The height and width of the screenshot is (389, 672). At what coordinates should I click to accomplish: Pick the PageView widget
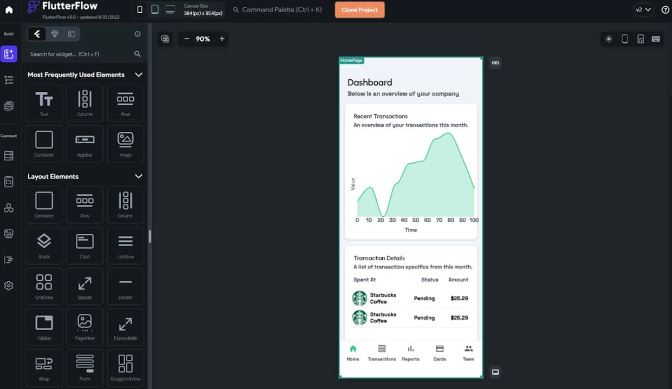click(85, 326)
